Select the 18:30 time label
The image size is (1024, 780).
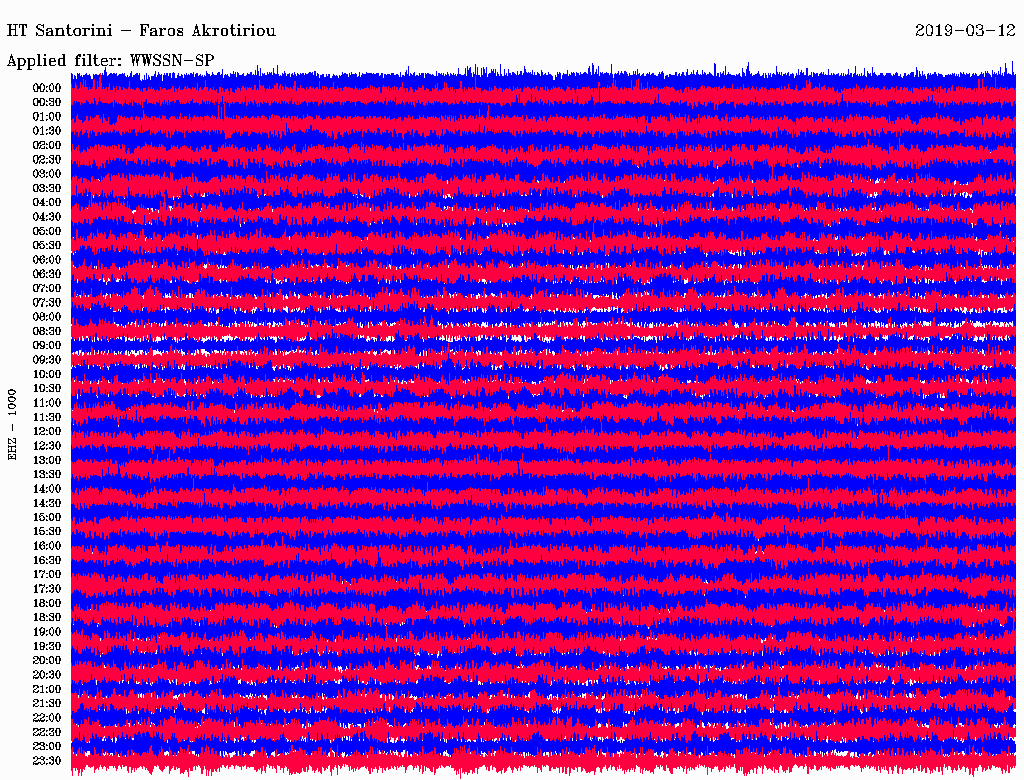pos(47,618)
